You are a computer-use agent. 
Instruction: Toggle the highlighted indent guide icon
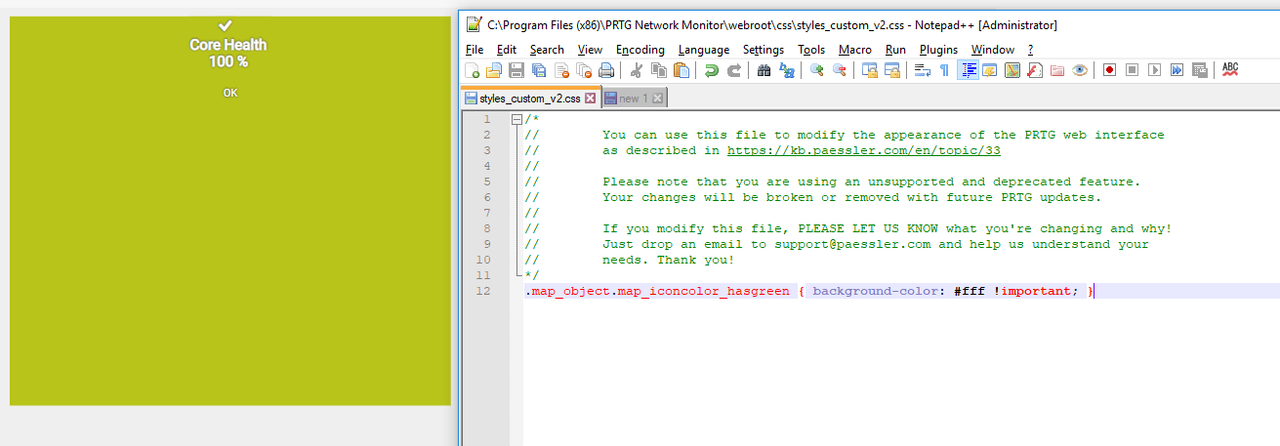[x=968, y=70]
